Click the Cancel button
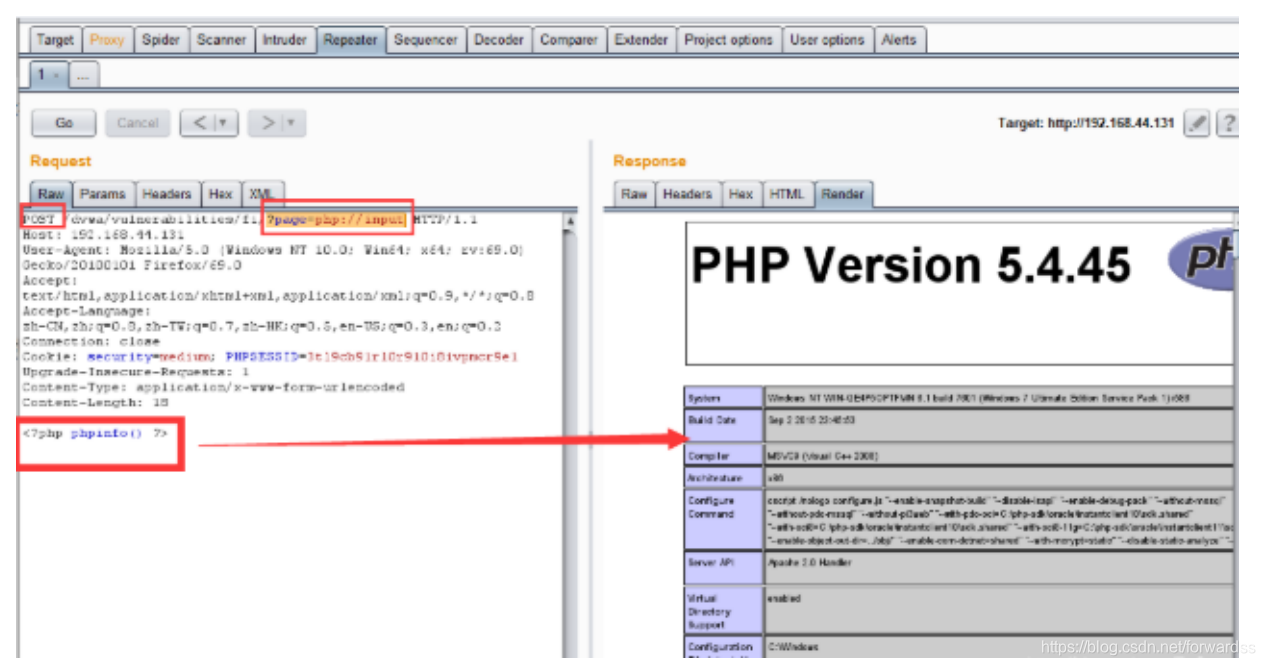1265x666 pixels. pos(138,123)
